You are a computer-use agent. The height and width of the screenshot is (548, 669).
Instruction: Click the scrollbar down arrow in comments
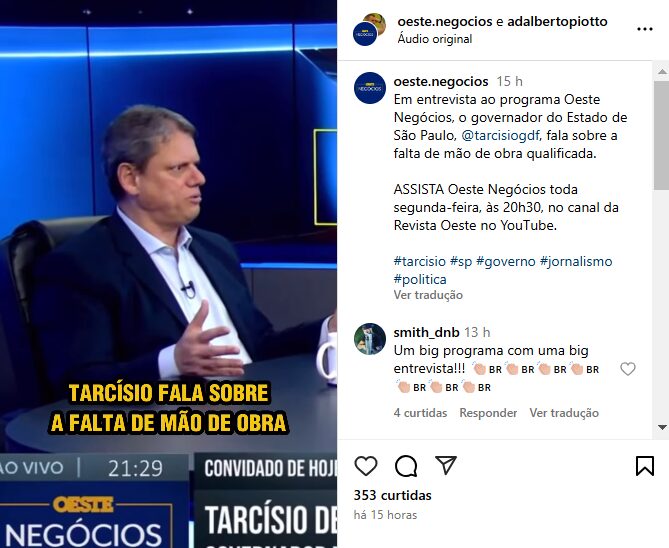pos(662,427)
